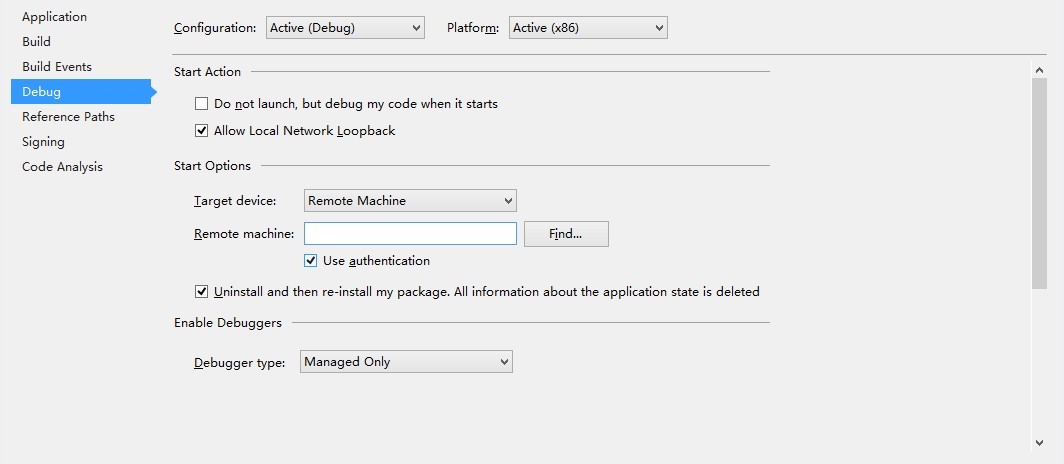Toggle Uninstall and re-install package checkbox
The width and height of the screenshot is (1064, 464).
[202, 292]
